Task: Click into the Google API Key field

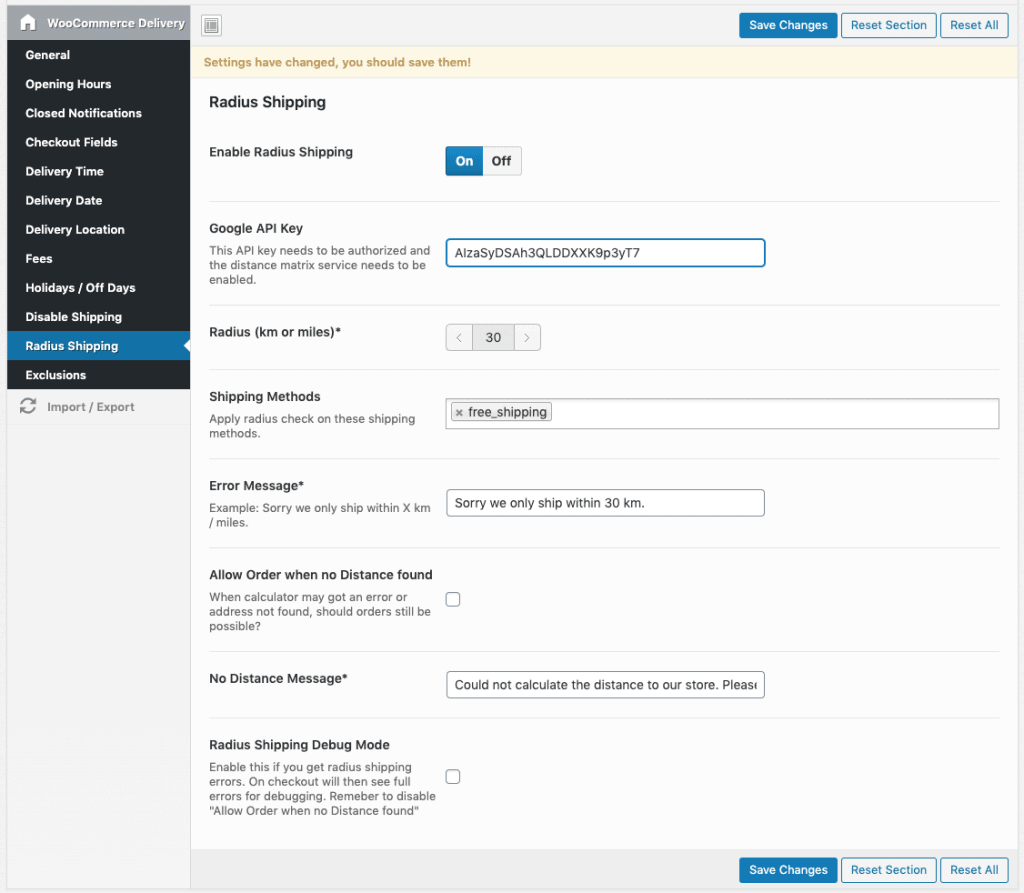Action: point(605,253)
